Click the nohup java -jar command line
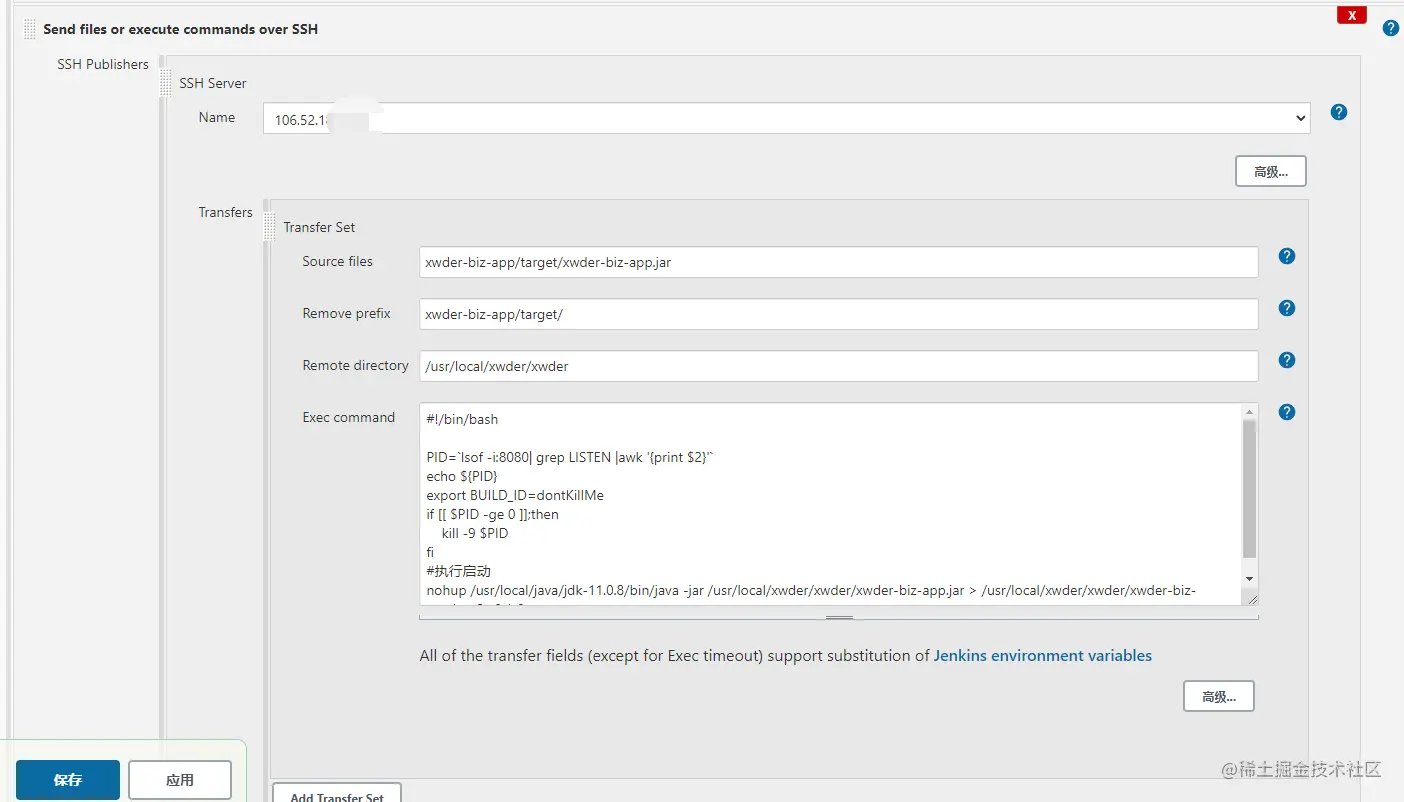 click(x=811, y=590)
